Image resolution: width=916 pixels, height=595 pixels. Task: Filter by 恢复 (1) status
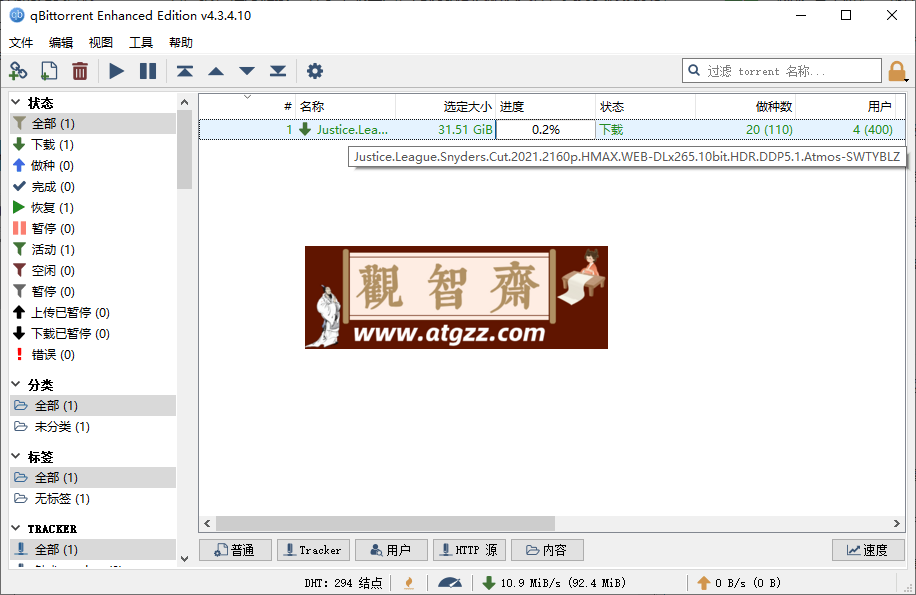tap(93, 207)
